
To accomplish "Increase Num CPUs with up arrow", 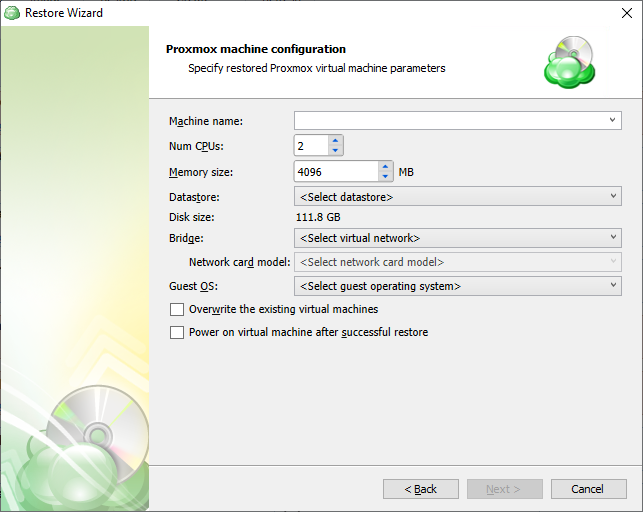I will pyautogui.click(x=335, y=140).
